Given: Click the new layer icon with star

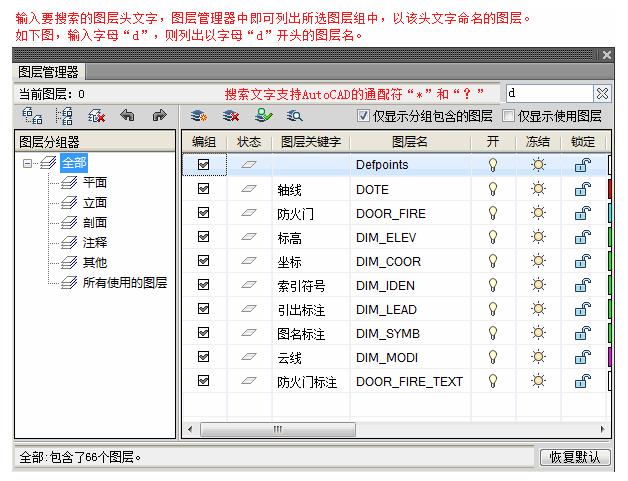Looking at the screenshot, I should 199,116.
